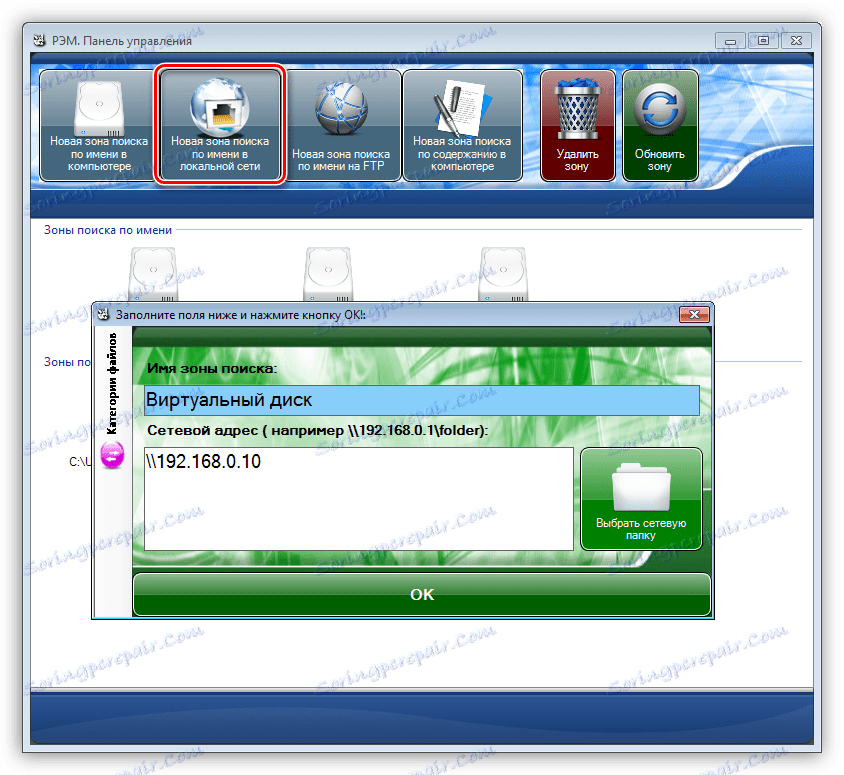Maximize the РЭМ control panel window

click(x=763, y=41)
